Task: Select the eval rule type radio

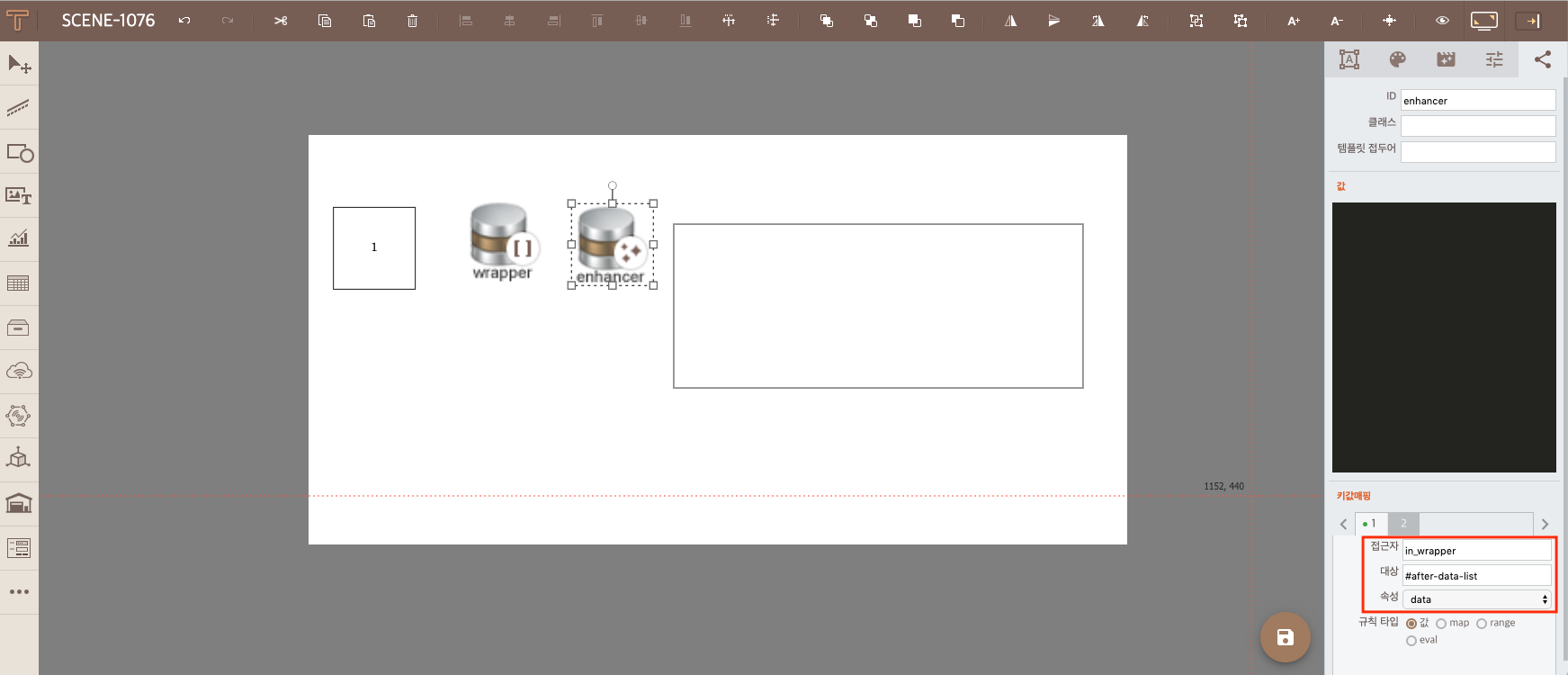Action: pyautogui.click(x=1411, y=641)
